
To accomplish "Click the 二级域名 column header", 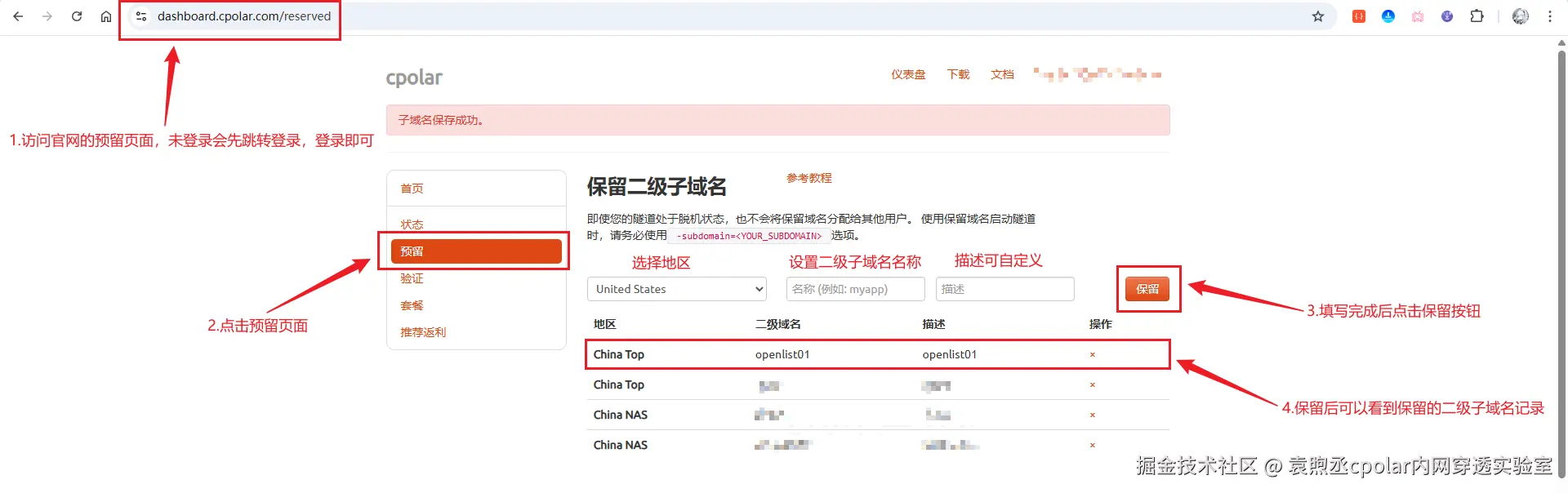I will pos(777,324).
